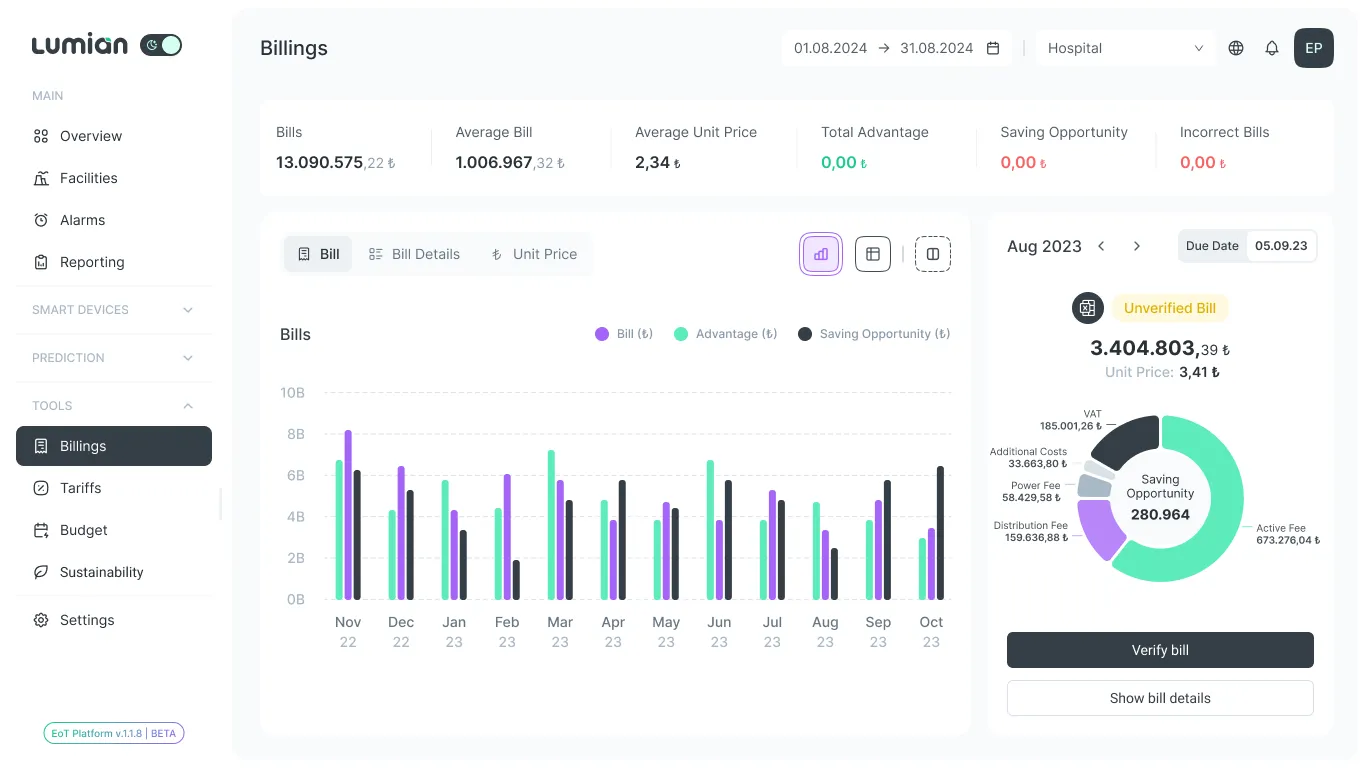Click the globe language icon
Image resolution: width=1366 pixels, height=768 pixels.
pyautogui.click(x=1236, y=48)
